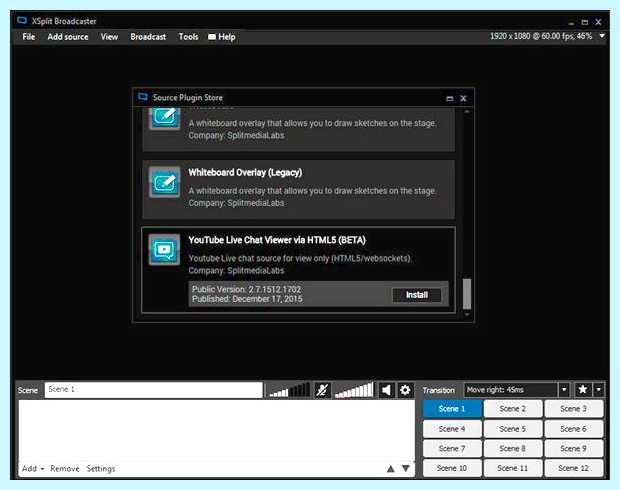Adjust the speaker volume level slider
The width and height of the screenshot is (620, 490).
354,390
